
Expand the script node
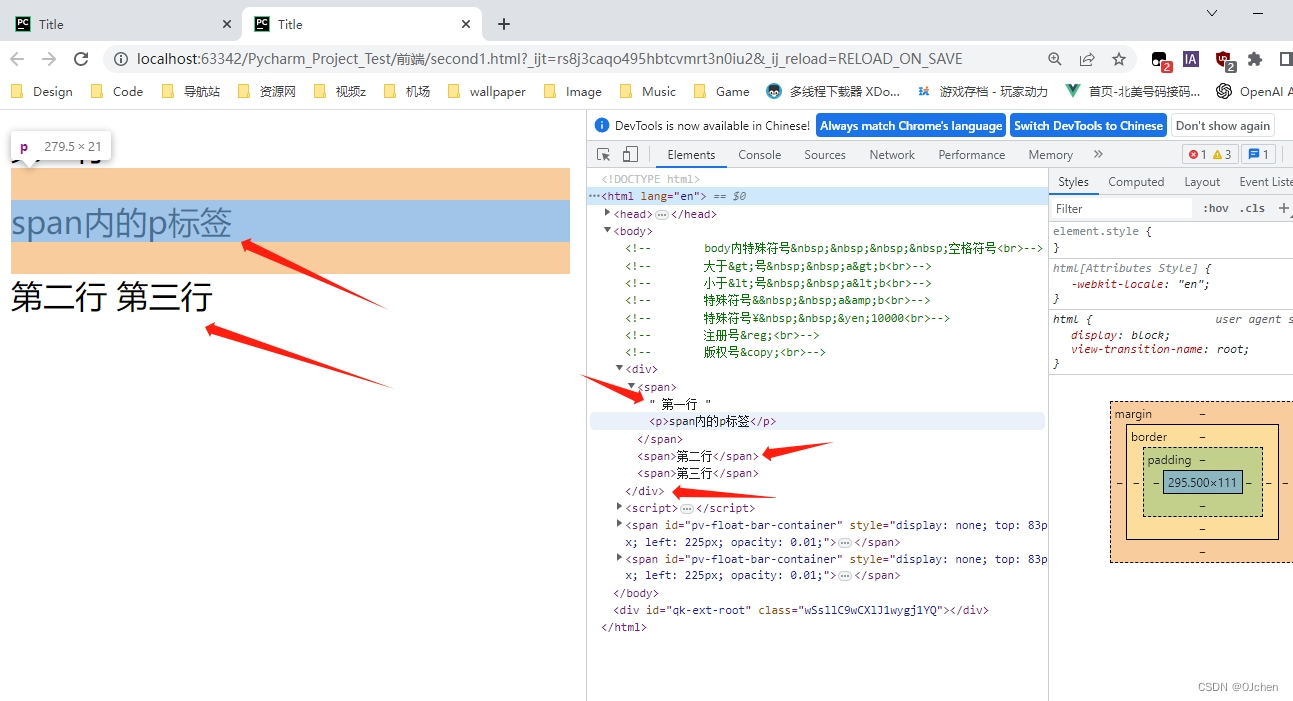tap(619, 507)
